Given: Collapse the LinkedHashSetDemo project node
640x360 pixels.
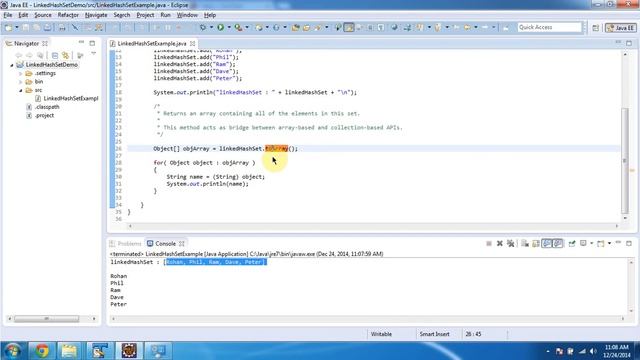Looking at the screenshot, I should (12, 65).
